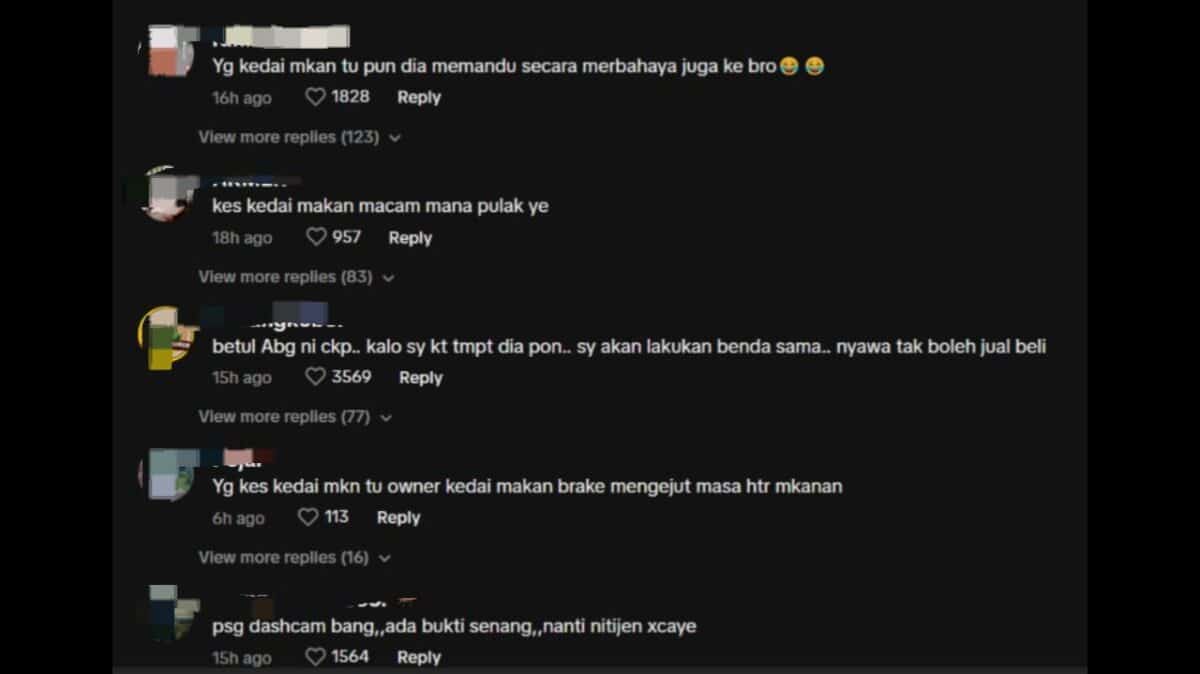Show View more replies (77)
The width and height of the screenshot is (1200, 674).
(x=295, y=417)
